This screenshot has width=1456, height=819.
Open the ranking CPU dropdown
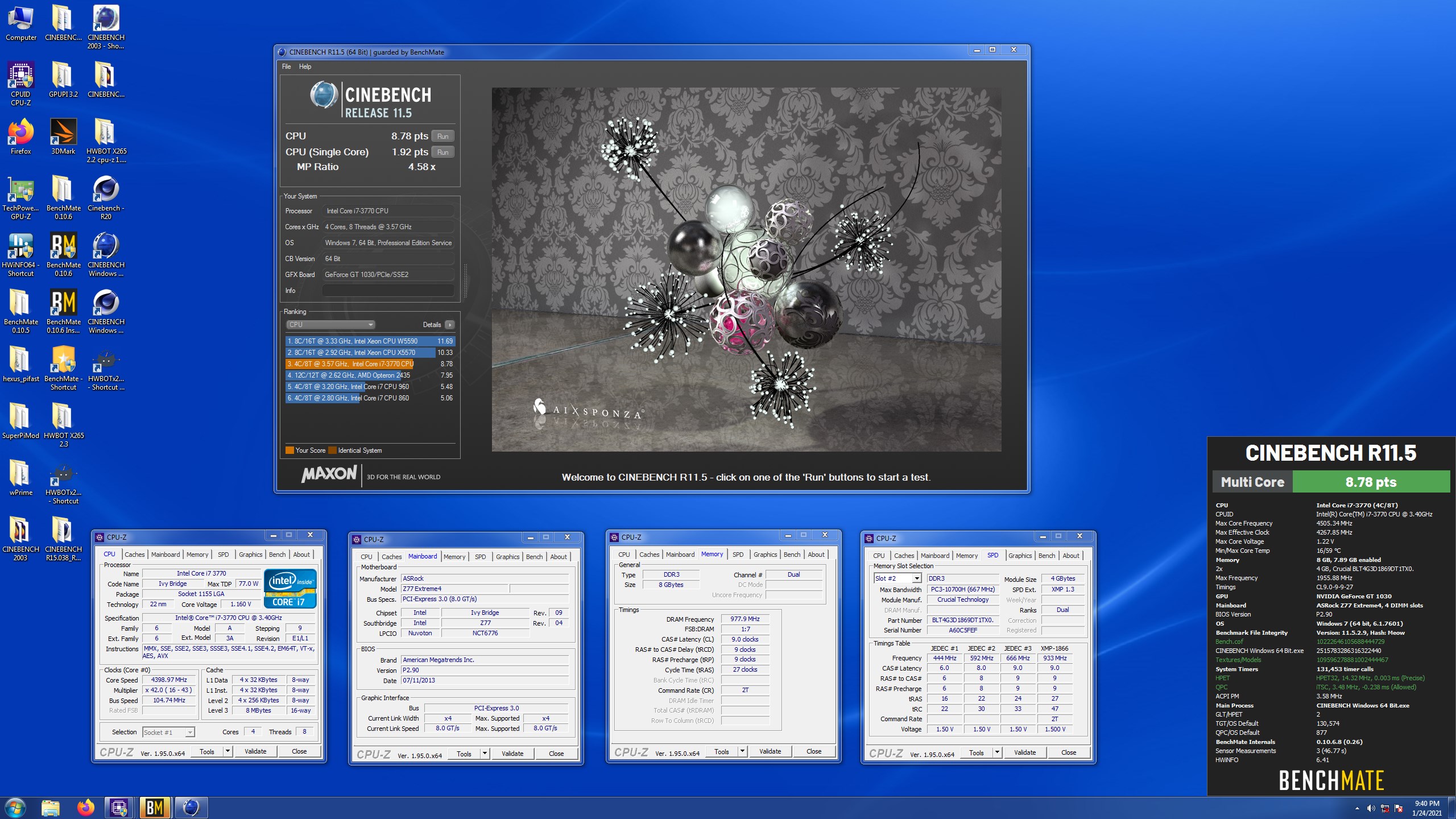tap(330, 325)
